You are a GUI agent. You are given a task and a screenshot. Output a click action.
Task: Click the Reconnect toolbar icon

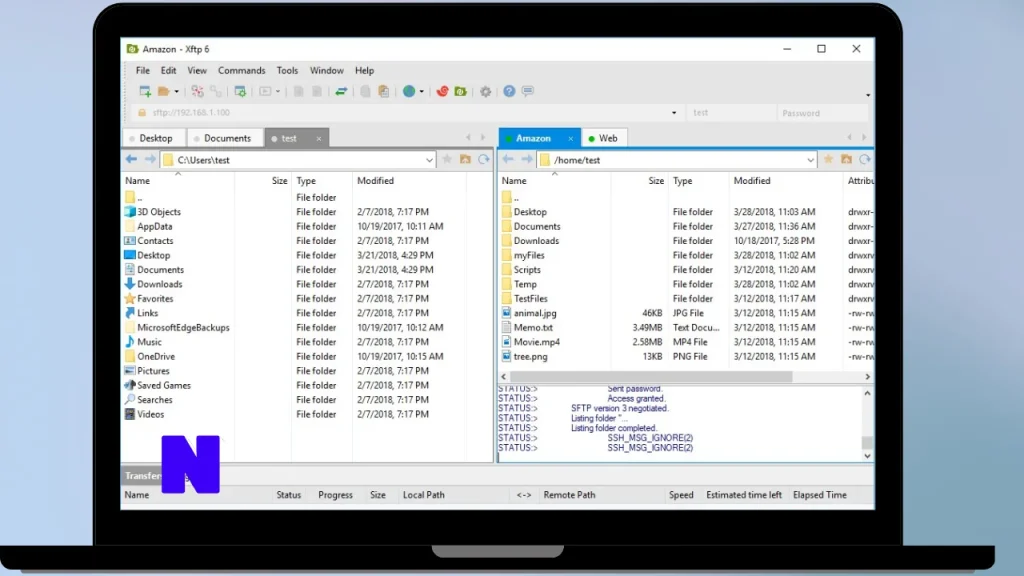click(197, 91)
